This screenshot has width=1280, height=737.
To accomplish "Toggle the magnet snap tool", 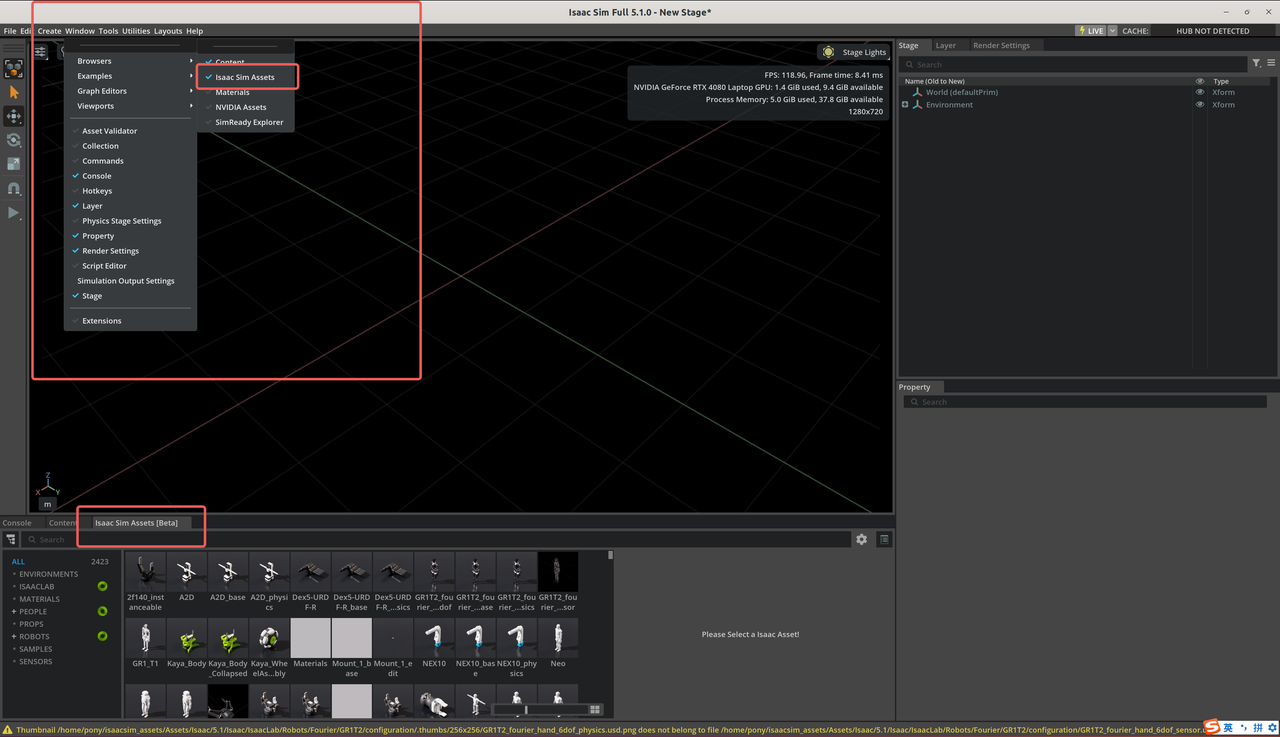I will click(14, 188).
